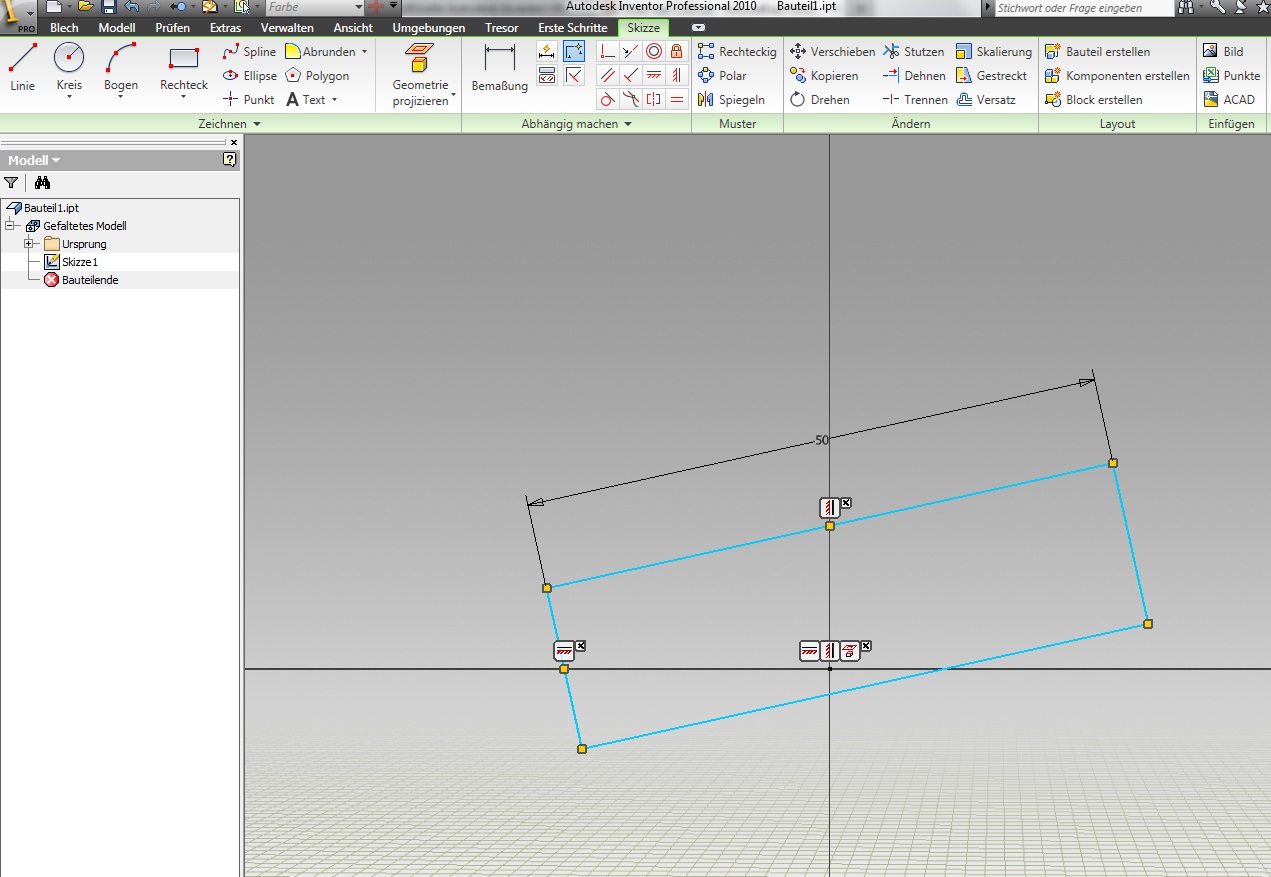Select the Drehen rotate tool
The image size is (1271, 877).
pyautogui.click(x=820, y=100)
